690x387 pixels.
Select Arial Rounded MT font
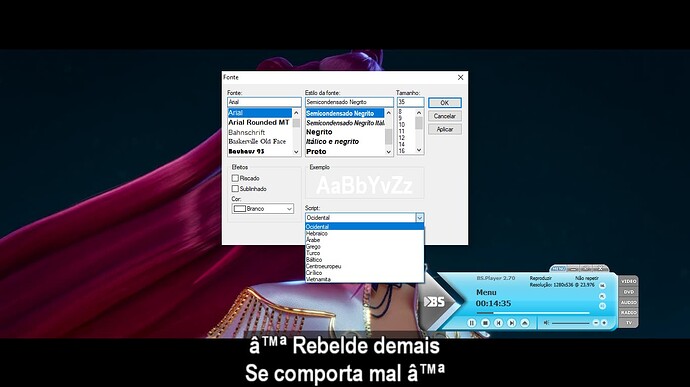[259, 122]
